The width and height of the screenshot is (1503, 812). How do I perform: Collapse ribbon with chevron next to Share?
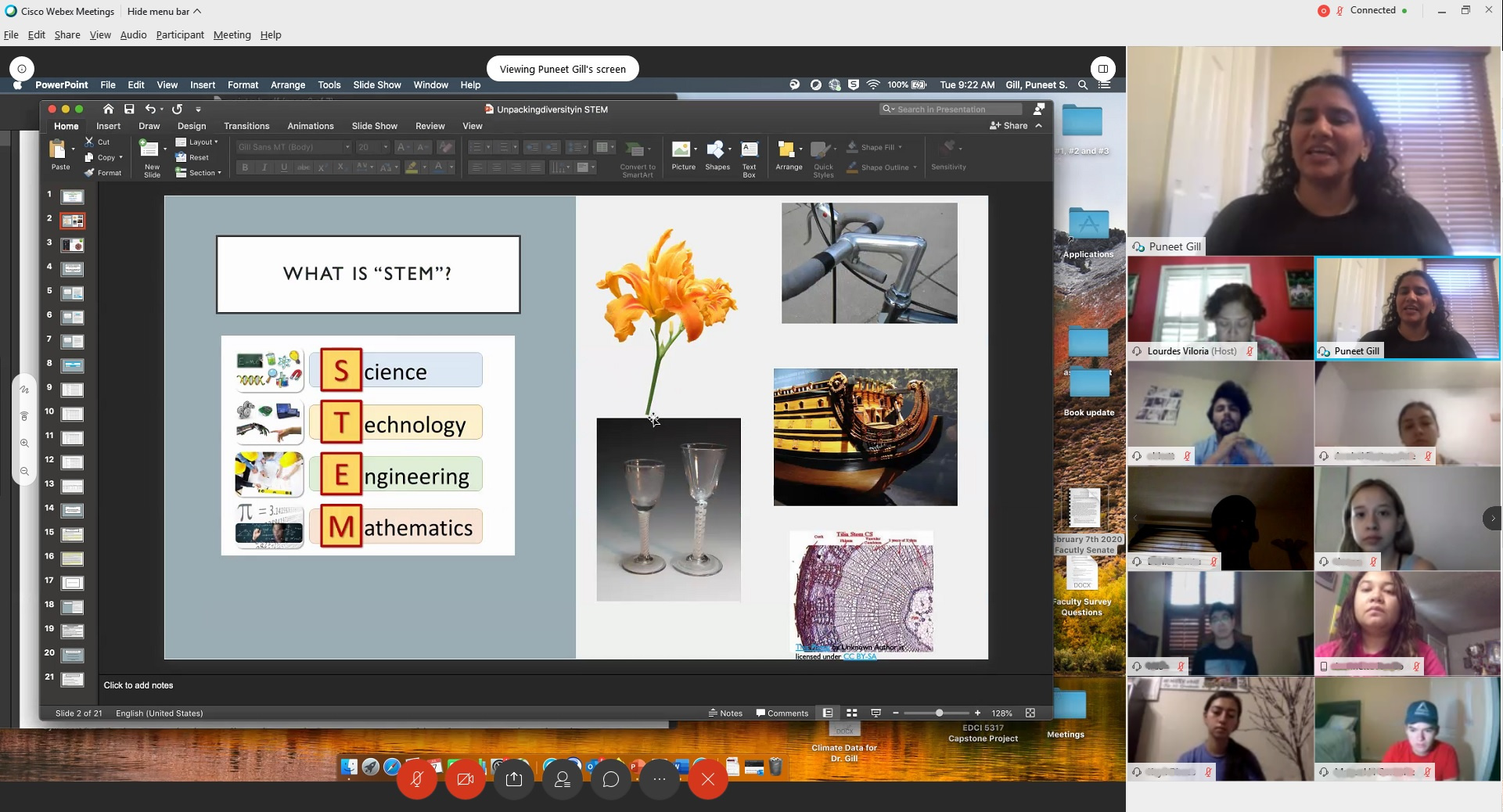click(x=1039, y=126)
